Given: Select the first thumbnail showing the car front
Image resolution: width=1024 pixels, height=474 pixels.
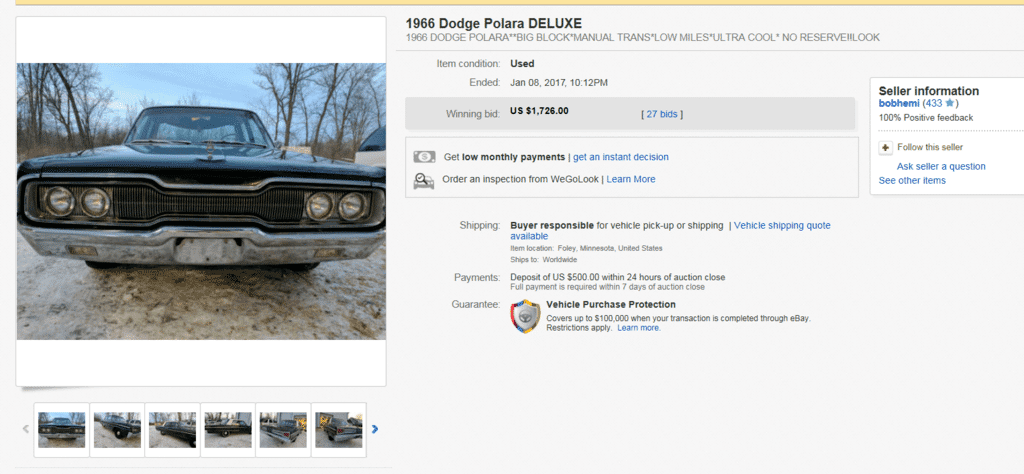Looking at the screenshot, I should point(61,430).
